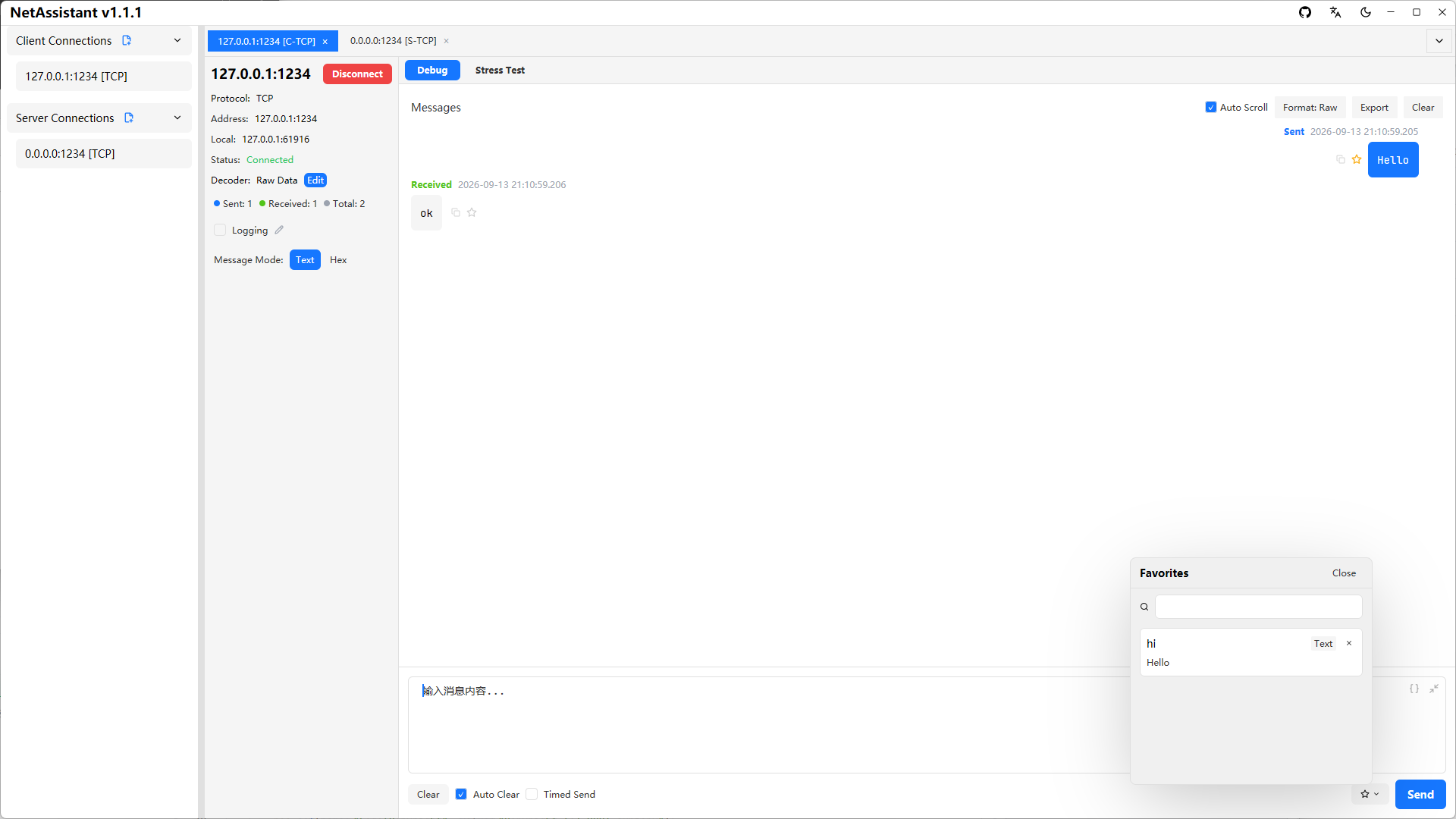Select Text message mode
Image resolution: width=1456 pixels, height=819 pixels.
pyautogui.click(x=305, y=259)
